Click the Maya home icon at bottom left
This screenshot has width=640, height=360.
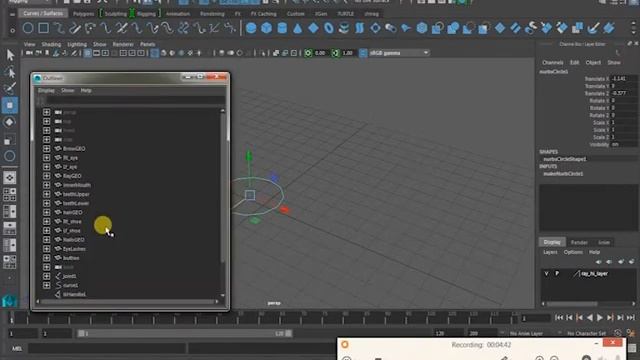click(9, 301)
